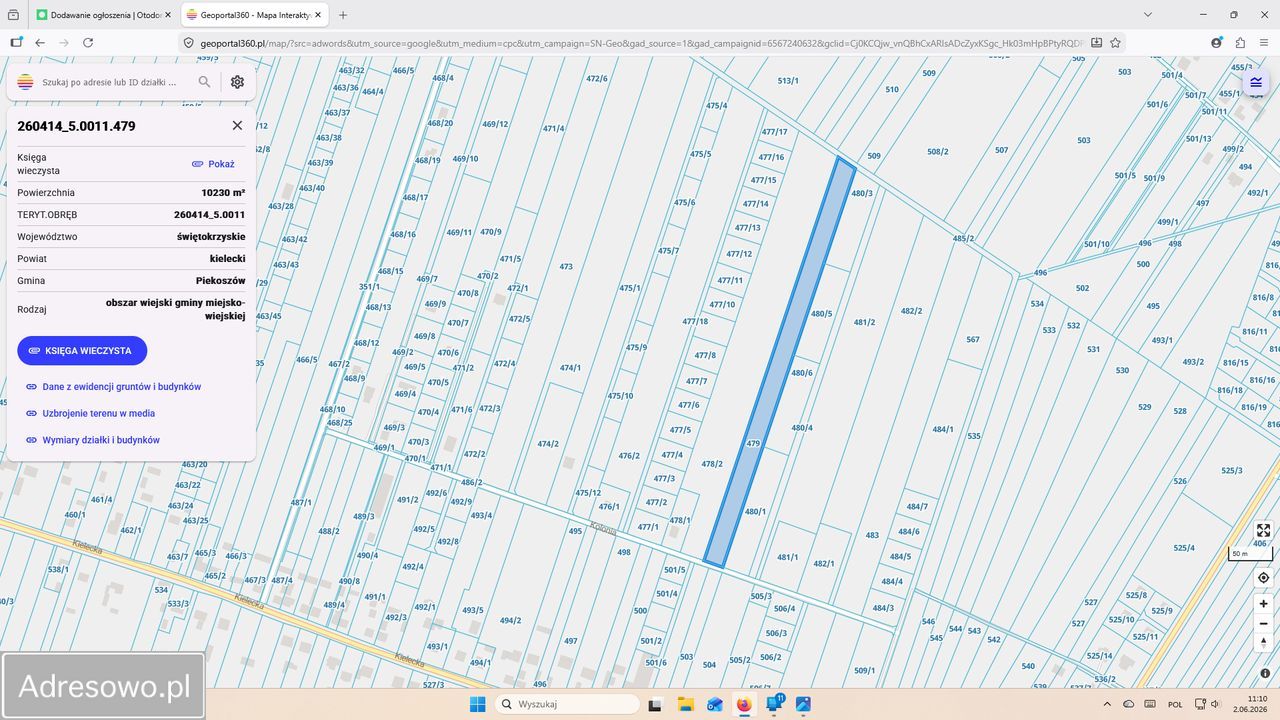Image resolution: width=1280 pixels, height=720 pixels.
Task: Open map settings gear icon
Action: pos(237,82)
